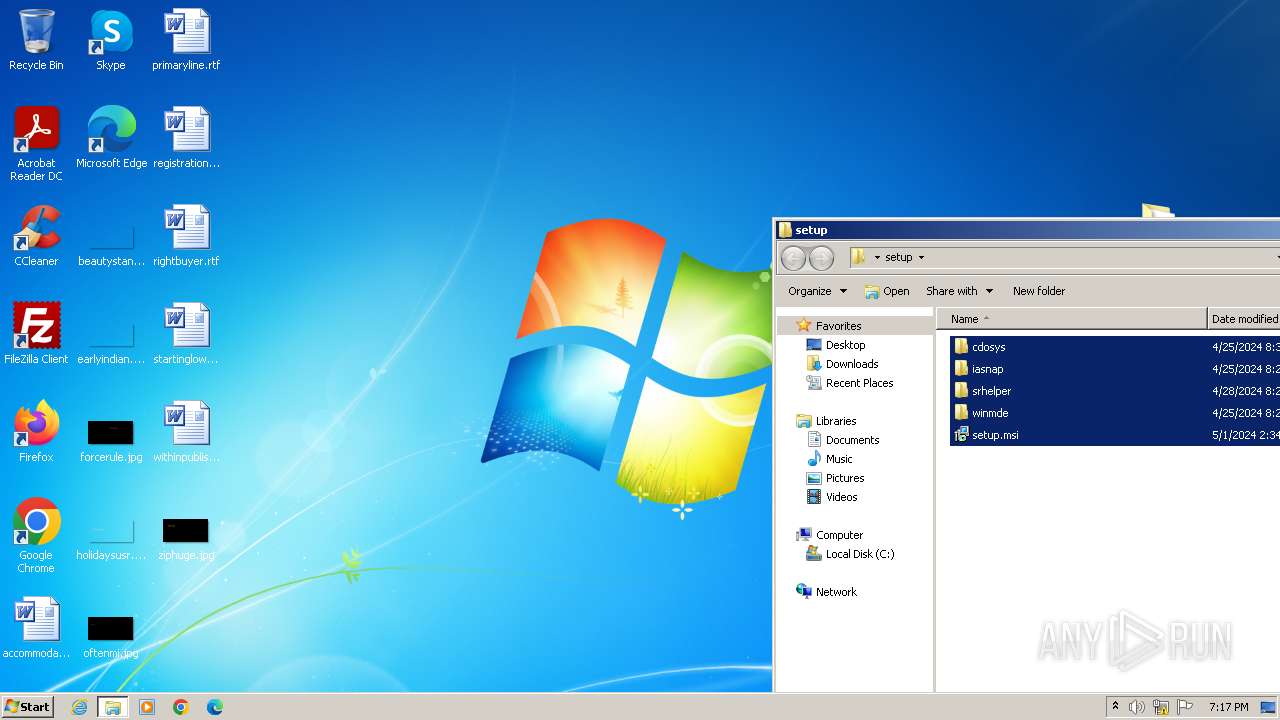Screen dimensions: 1280x720
Task: Expand the breadcrumb arrow after setup
Action: pos(921,257)
